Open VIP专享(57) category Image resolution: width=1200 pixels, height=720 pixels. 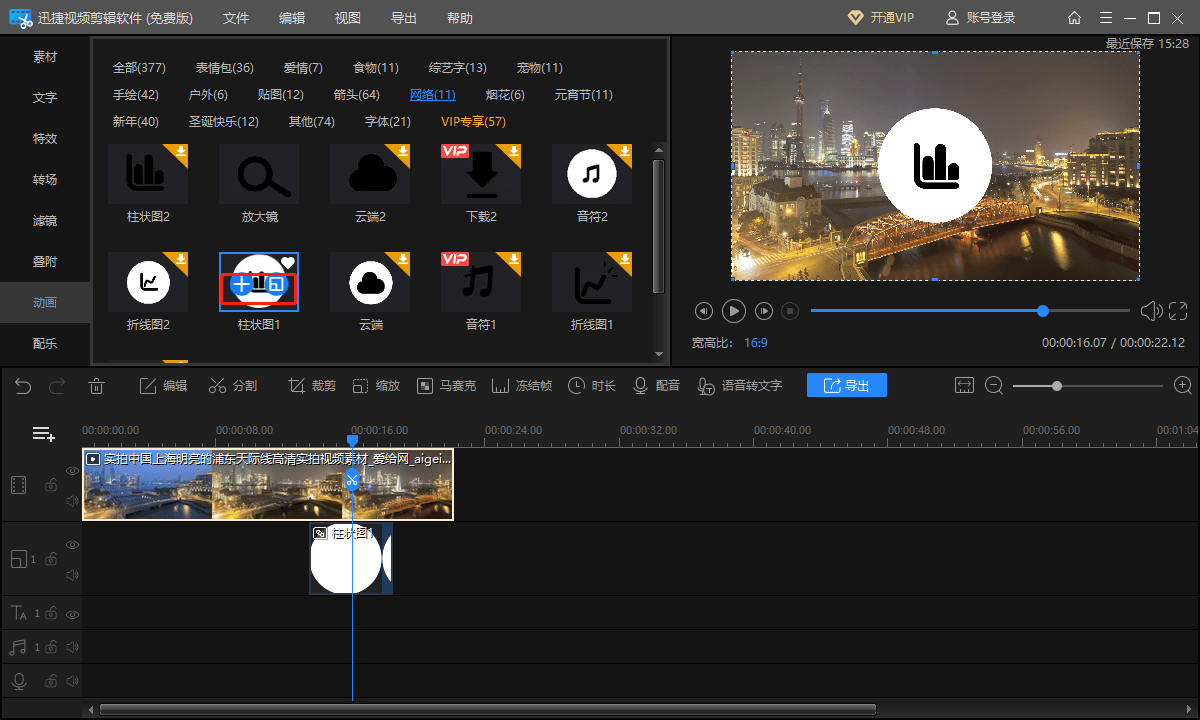pos(474,122)
